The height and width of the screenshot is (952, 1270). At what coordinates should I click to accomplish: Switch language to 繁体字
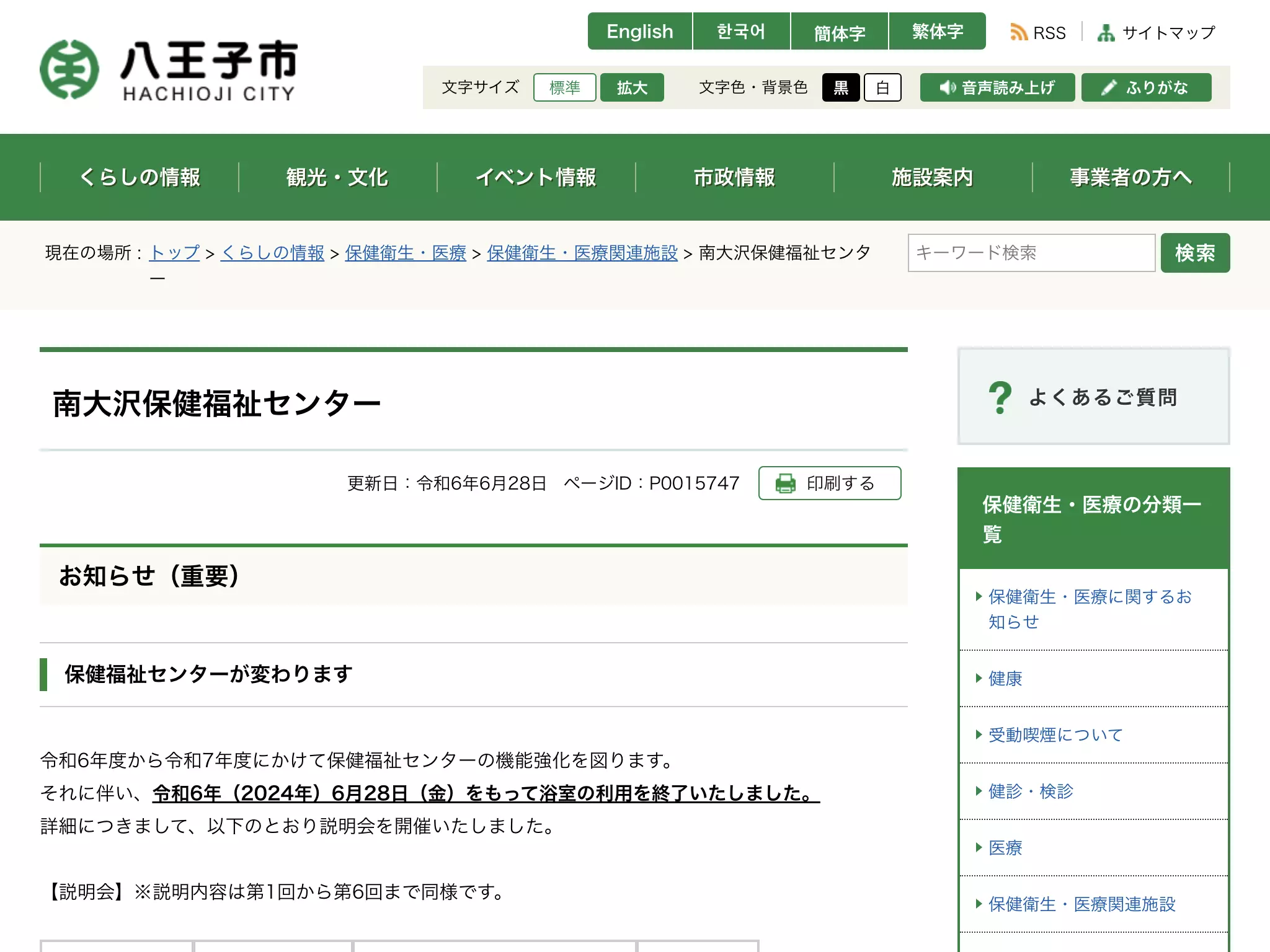point(938,31)
